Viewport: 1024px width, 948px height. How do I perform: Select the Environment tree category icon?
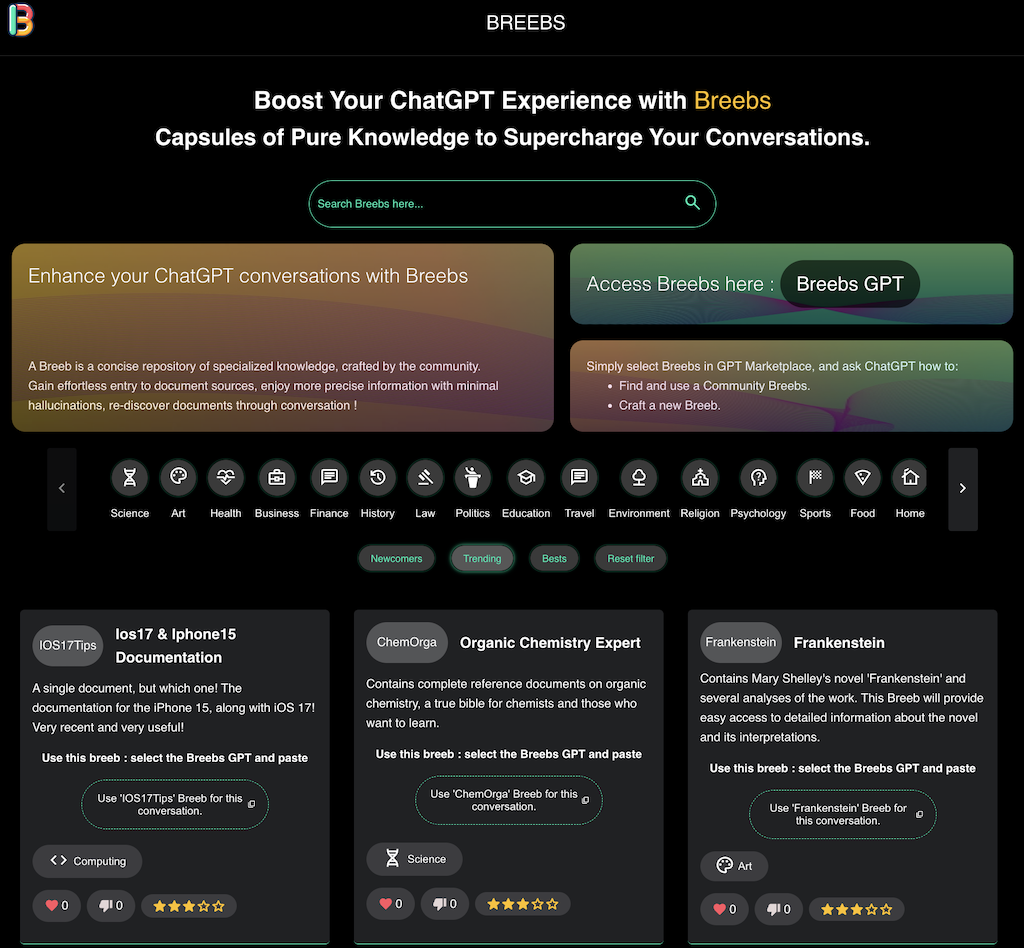639,478
